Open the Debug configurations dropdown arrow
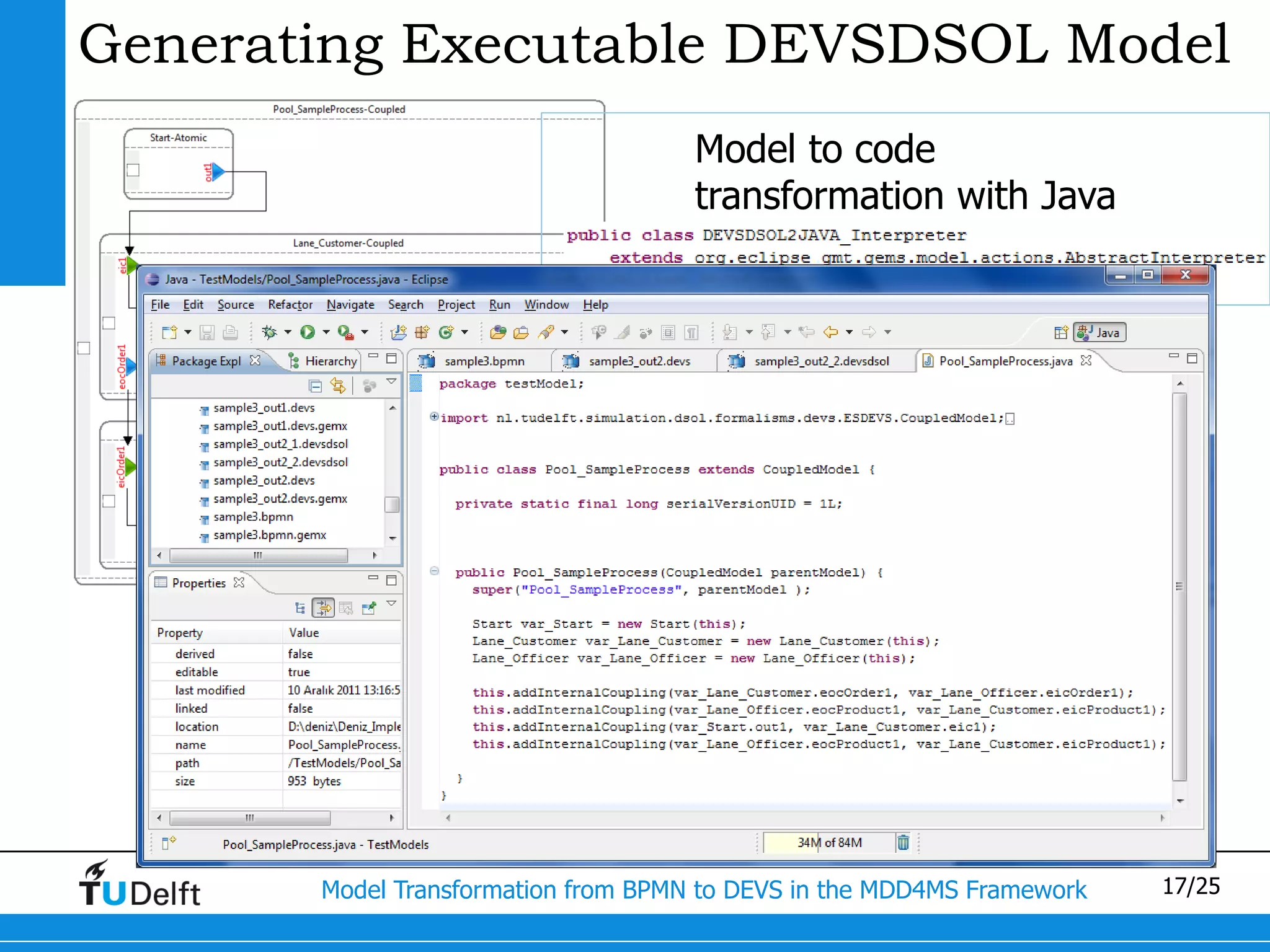The image size is (1270, 952). pos(288,333)
